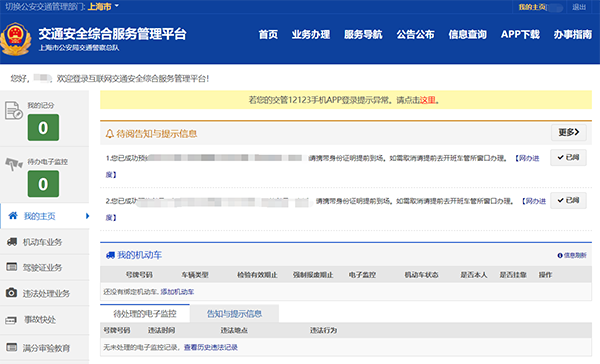This screenshot has height=364, width=600.
Task: Click the 电子监控 column header
Action: click(362, 274)
